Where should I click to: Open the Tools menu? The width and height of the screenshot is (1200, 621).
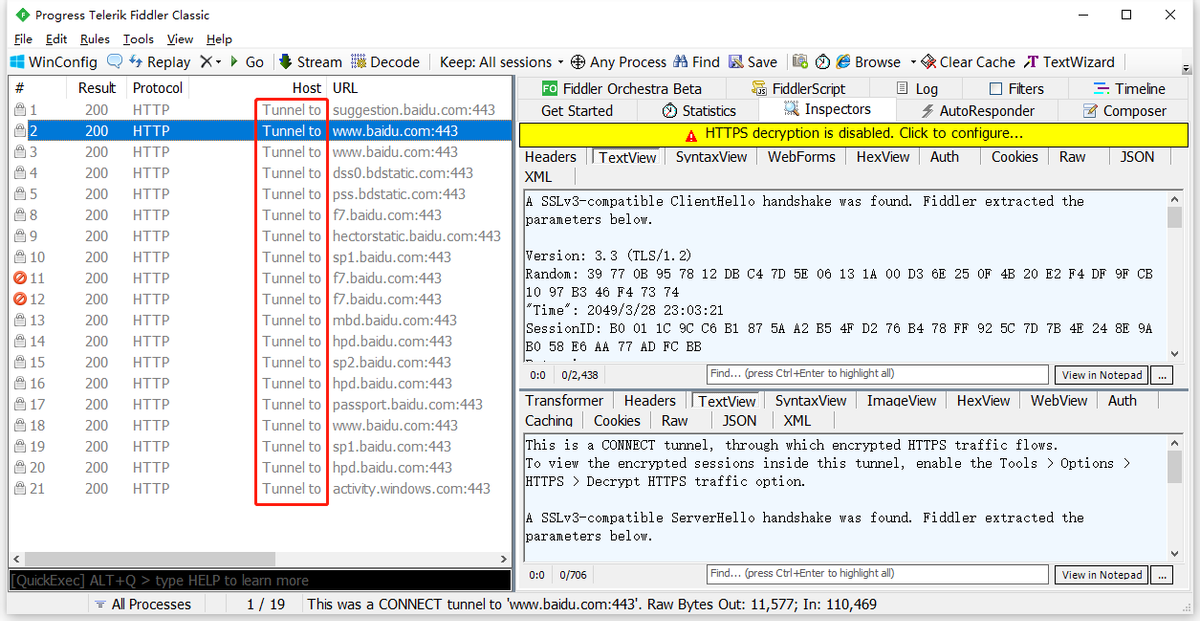139,39
